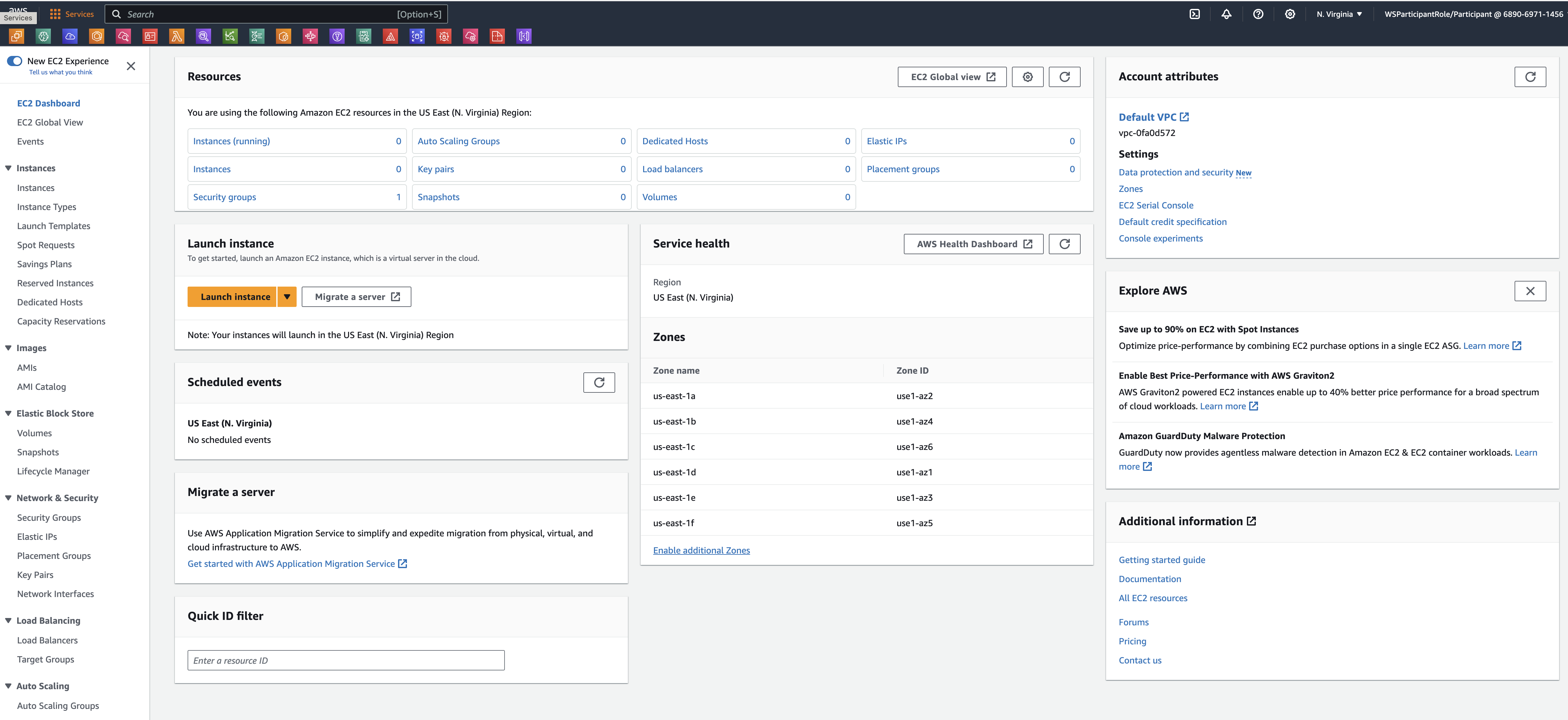Open Spot Requests in sidebar

click(x=46, y=245)
